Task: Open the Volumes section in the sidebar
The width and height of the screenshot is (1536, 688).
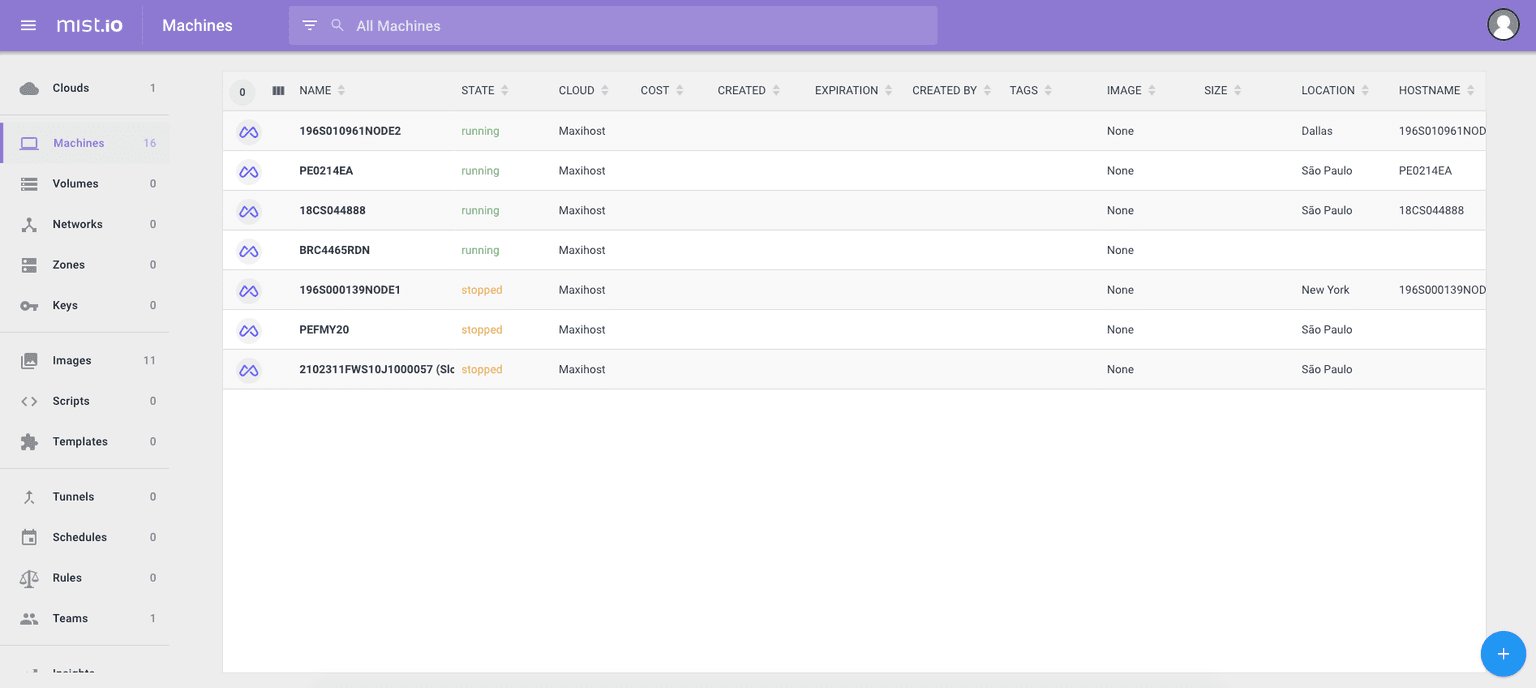Action: point(75,183)
